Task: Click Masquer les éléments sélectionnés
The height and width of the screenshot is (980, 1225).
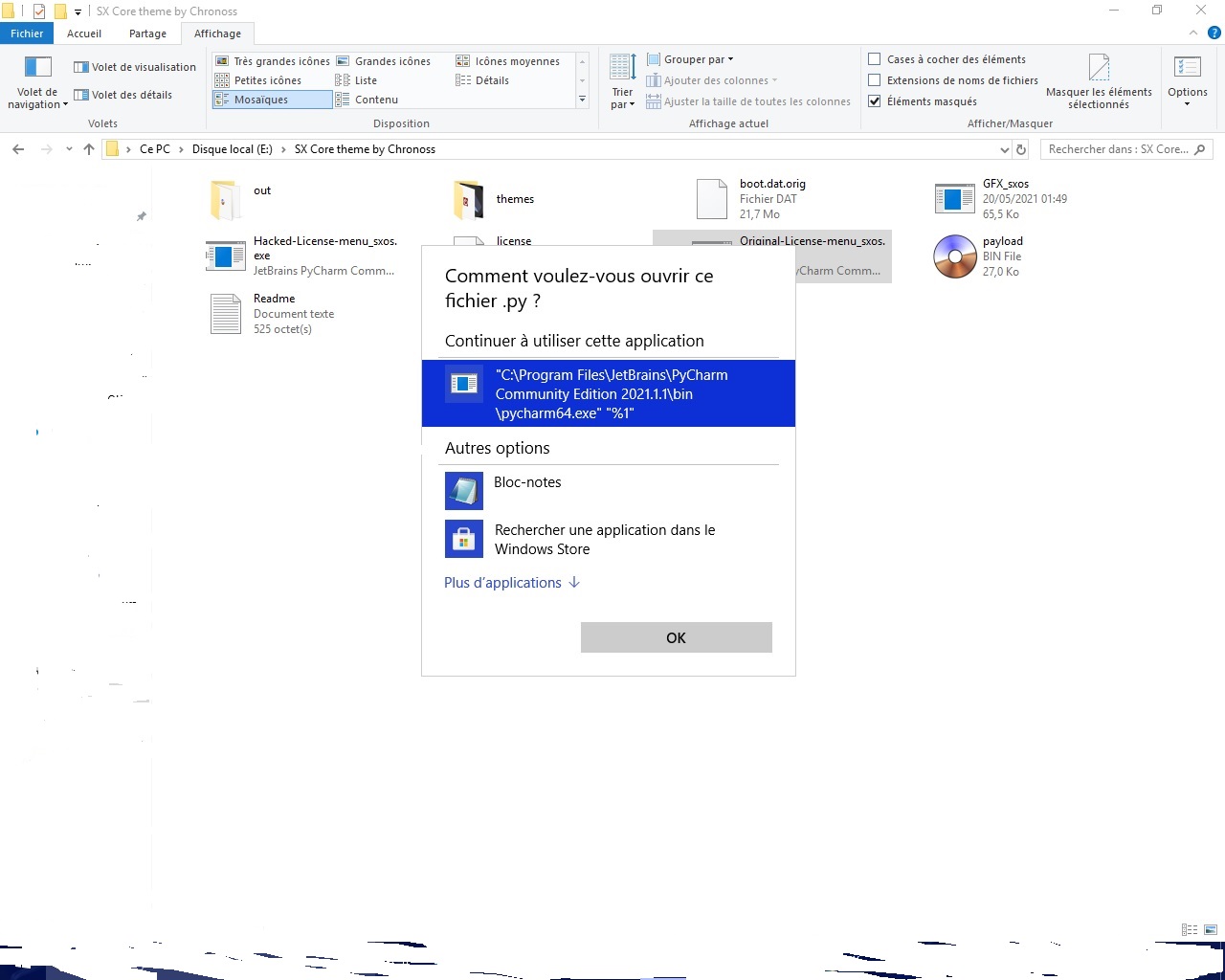Action: pyautogui.click(x=1099, y=82)
